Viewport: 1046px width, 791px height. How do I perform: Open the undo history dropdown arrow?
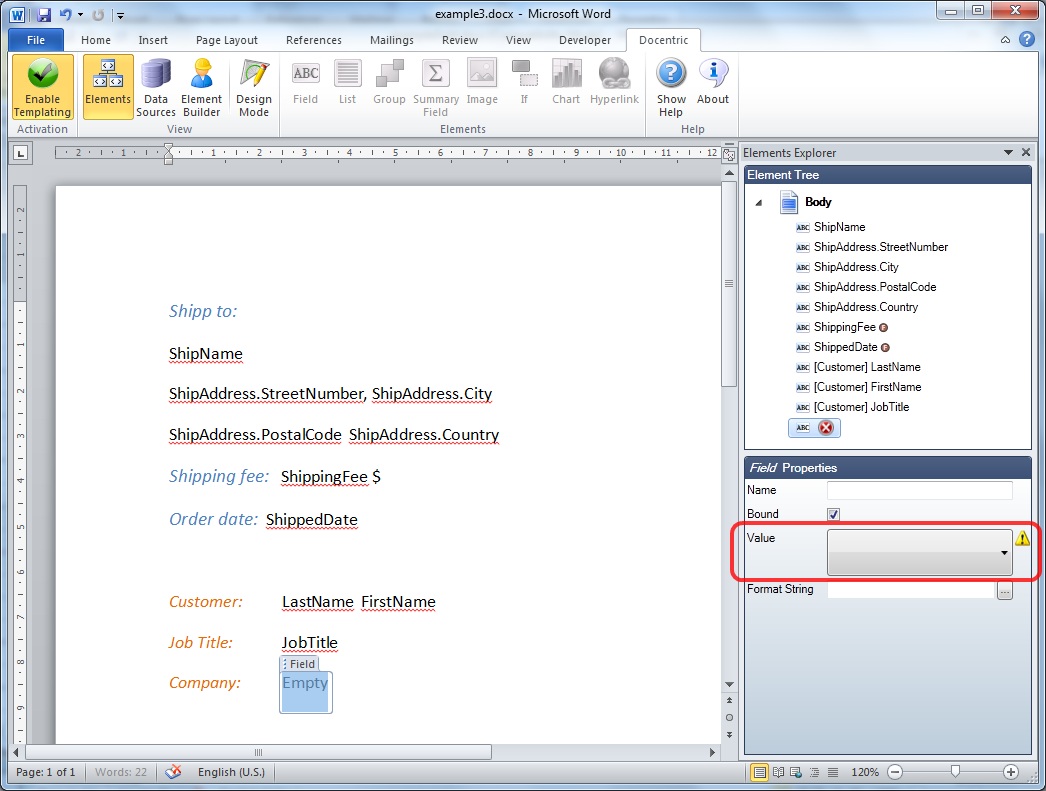(81, 14)
